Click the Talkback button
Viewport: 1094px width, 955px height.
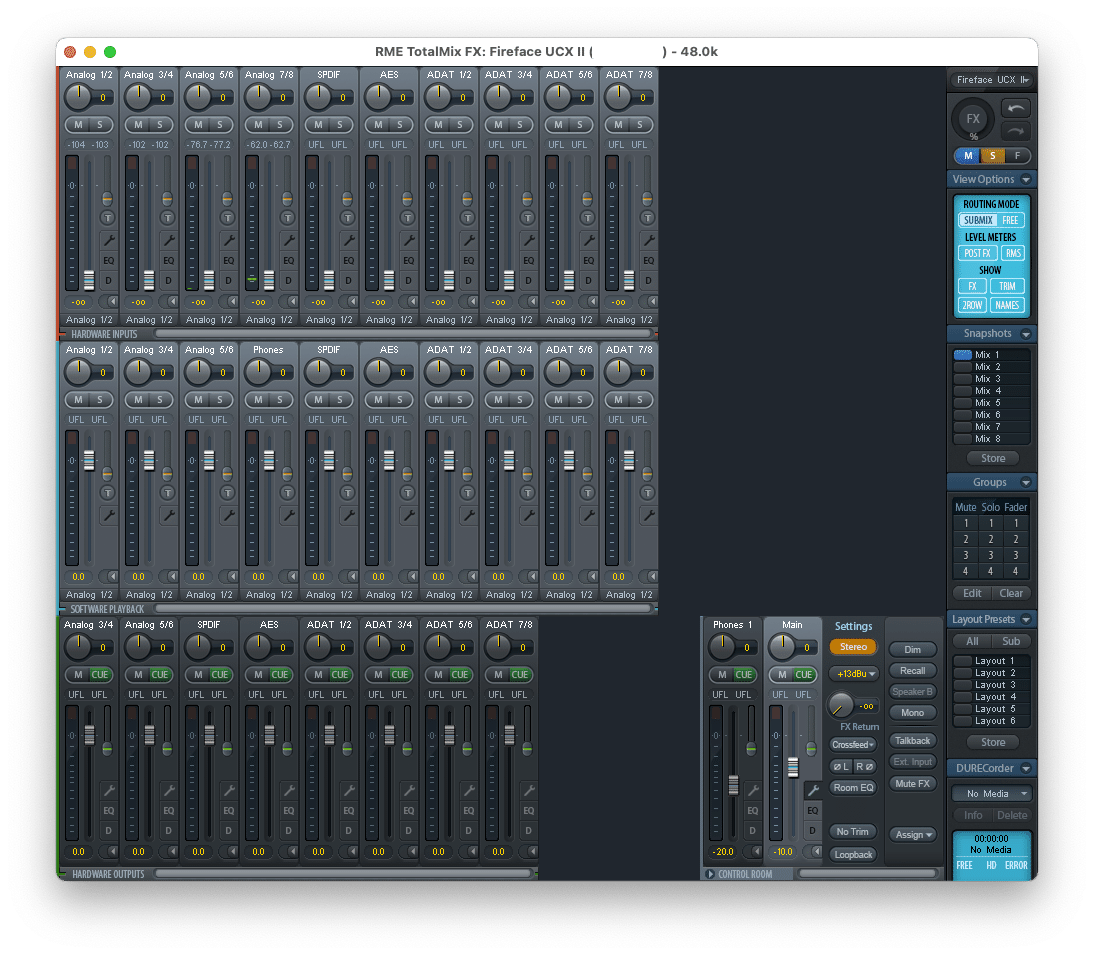point(913,741)
